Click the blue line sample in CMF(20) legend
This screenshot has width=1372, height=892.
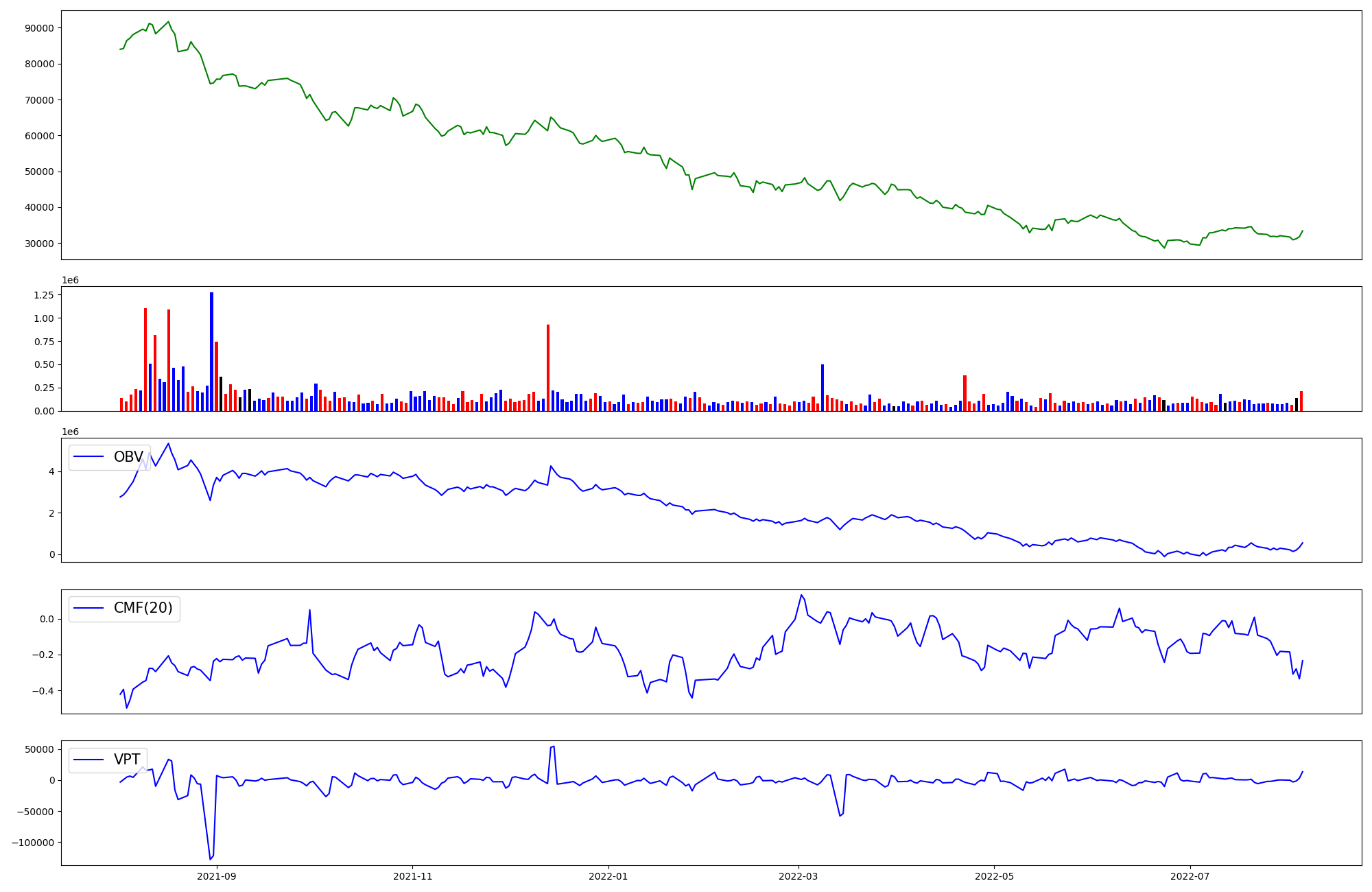tap(88, 609)
